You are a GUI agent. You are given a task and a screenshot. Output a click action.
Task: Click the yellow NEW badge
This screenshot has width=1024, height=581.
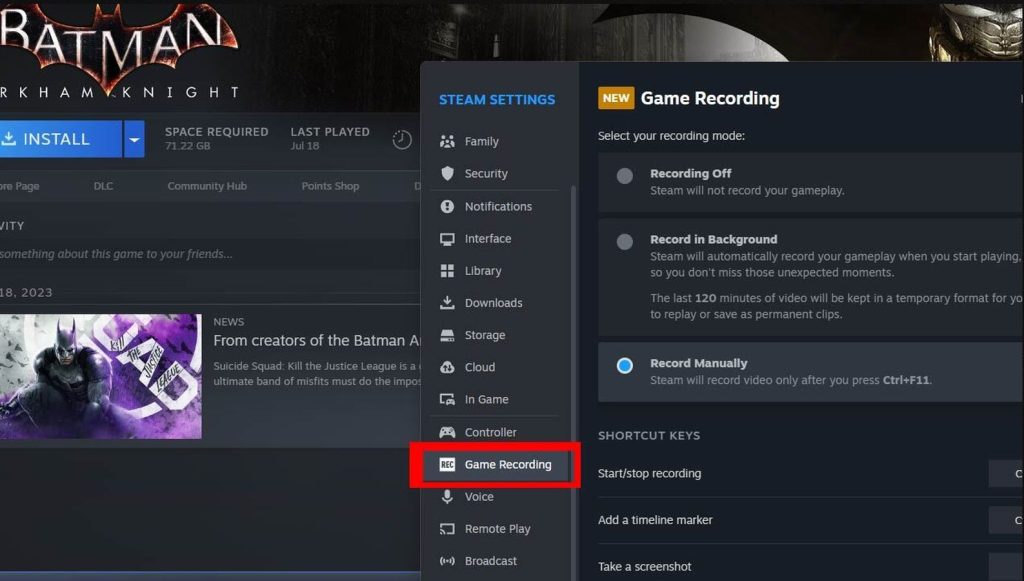click(x=616, y=98)
